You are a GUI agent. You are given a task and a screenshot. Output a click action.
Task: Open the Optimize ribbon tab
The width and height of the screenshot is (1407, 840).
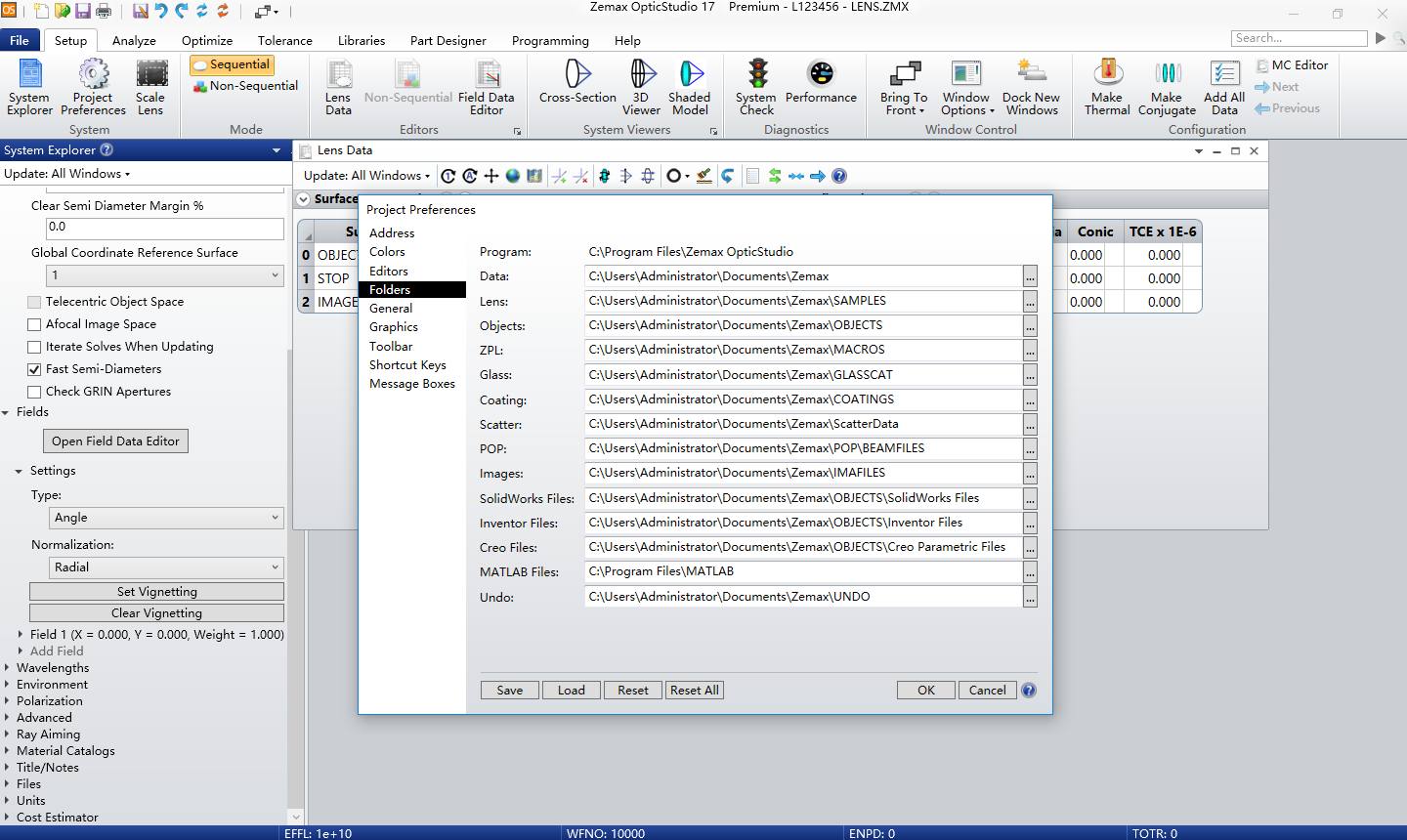[x=207, y=41]
